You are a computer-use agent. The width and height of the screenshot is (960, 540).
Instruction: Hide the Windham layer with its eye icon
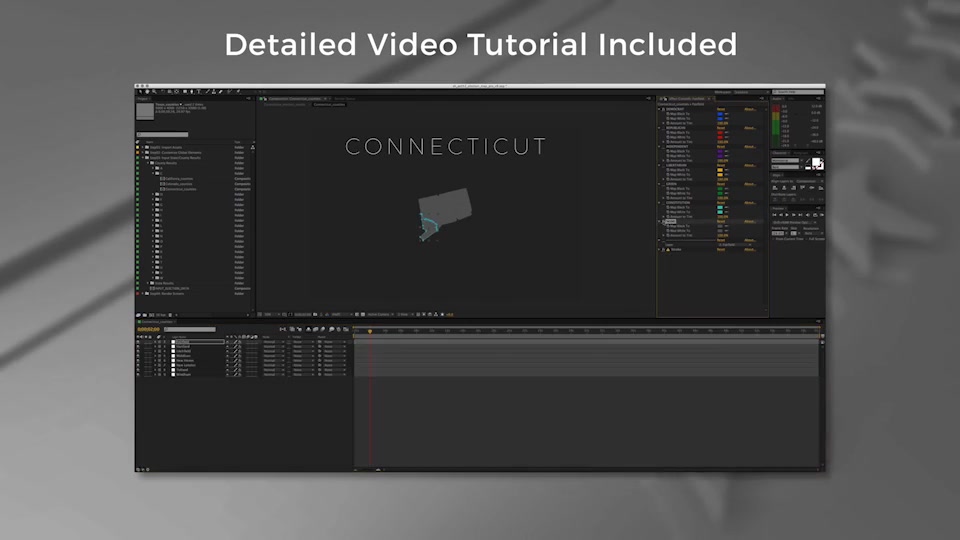(x=138, y=374)
